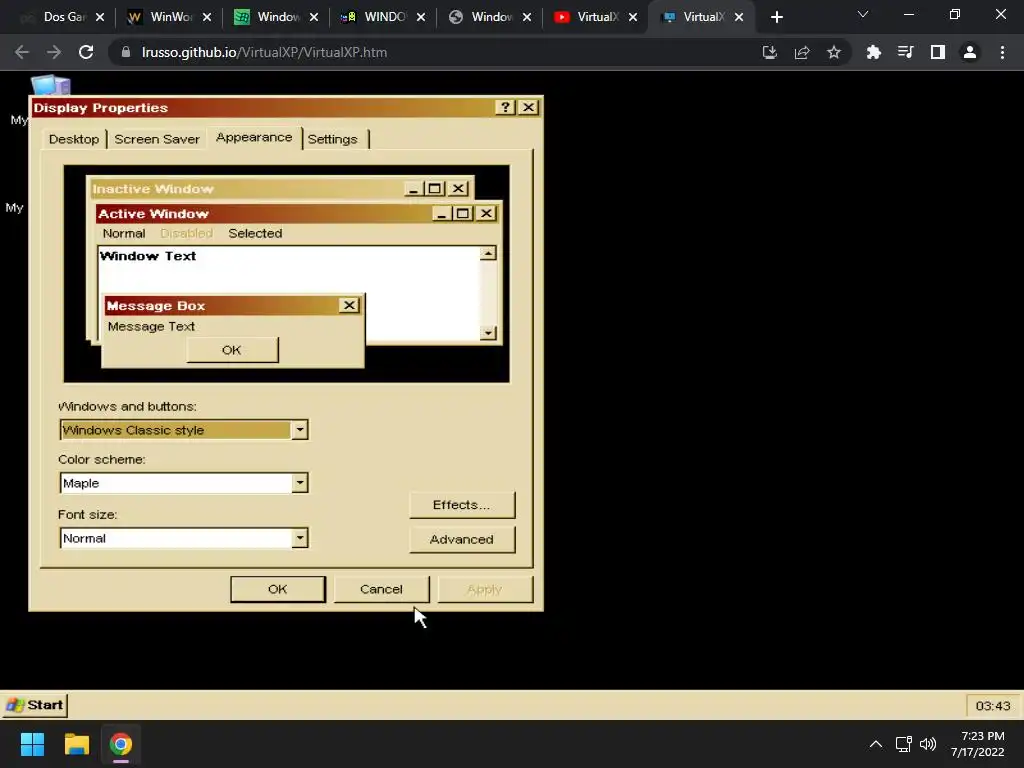Click the OK button in Message Box preview

tap(232, 350)
